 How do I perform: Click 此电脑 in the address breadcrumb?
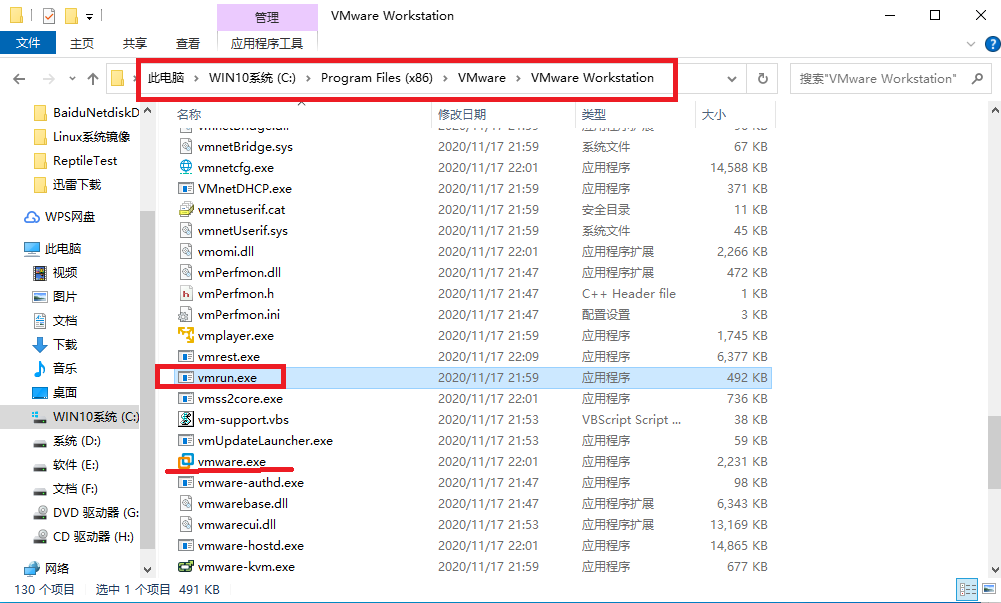pos(166,78)
